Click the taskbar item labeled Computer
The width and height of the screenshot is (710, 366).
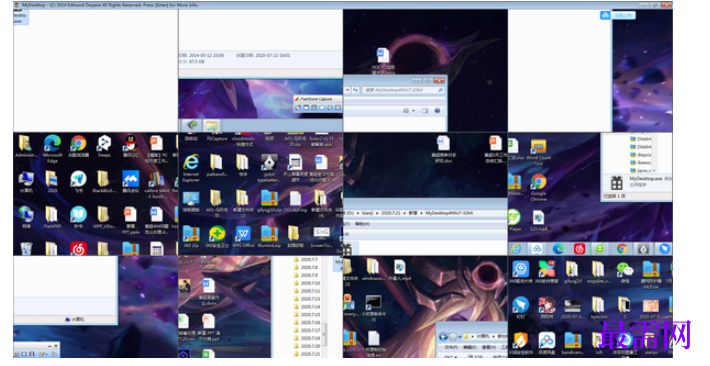(74, 319)
